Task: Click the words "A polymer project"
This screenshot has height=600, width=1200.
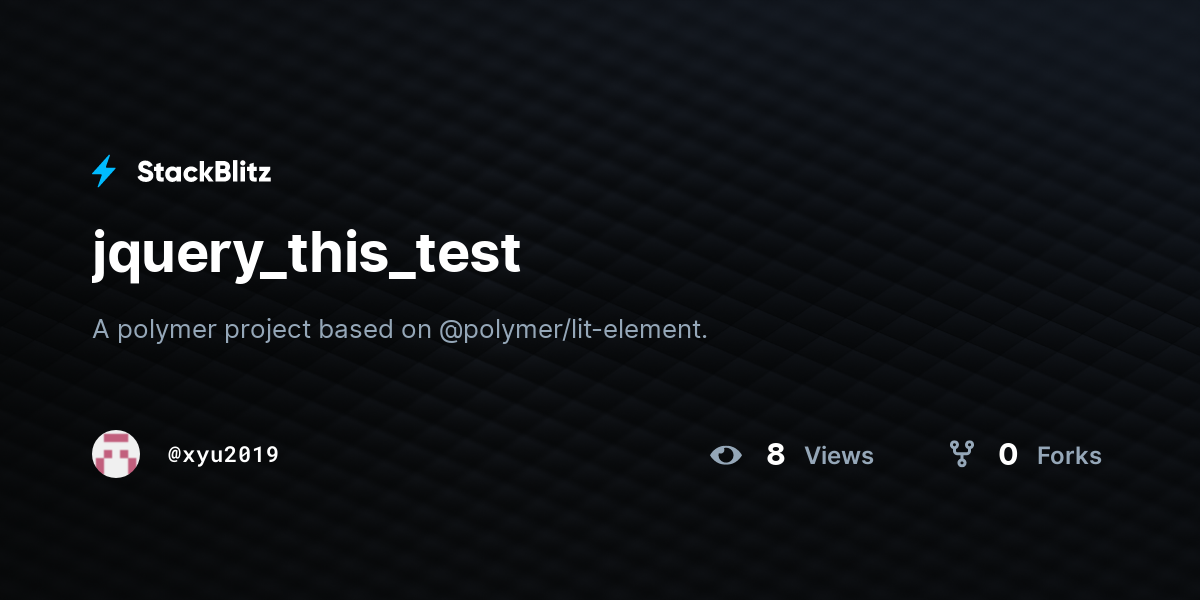Action: point(202,329)
